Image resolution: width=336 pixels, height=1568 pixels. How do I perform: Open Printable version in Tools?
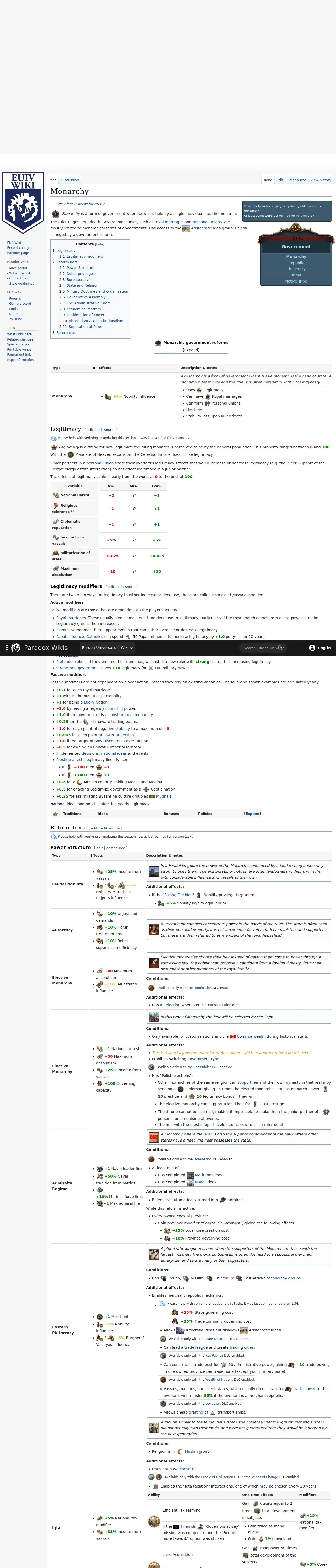pyautogui.click(x=20, y=350)
